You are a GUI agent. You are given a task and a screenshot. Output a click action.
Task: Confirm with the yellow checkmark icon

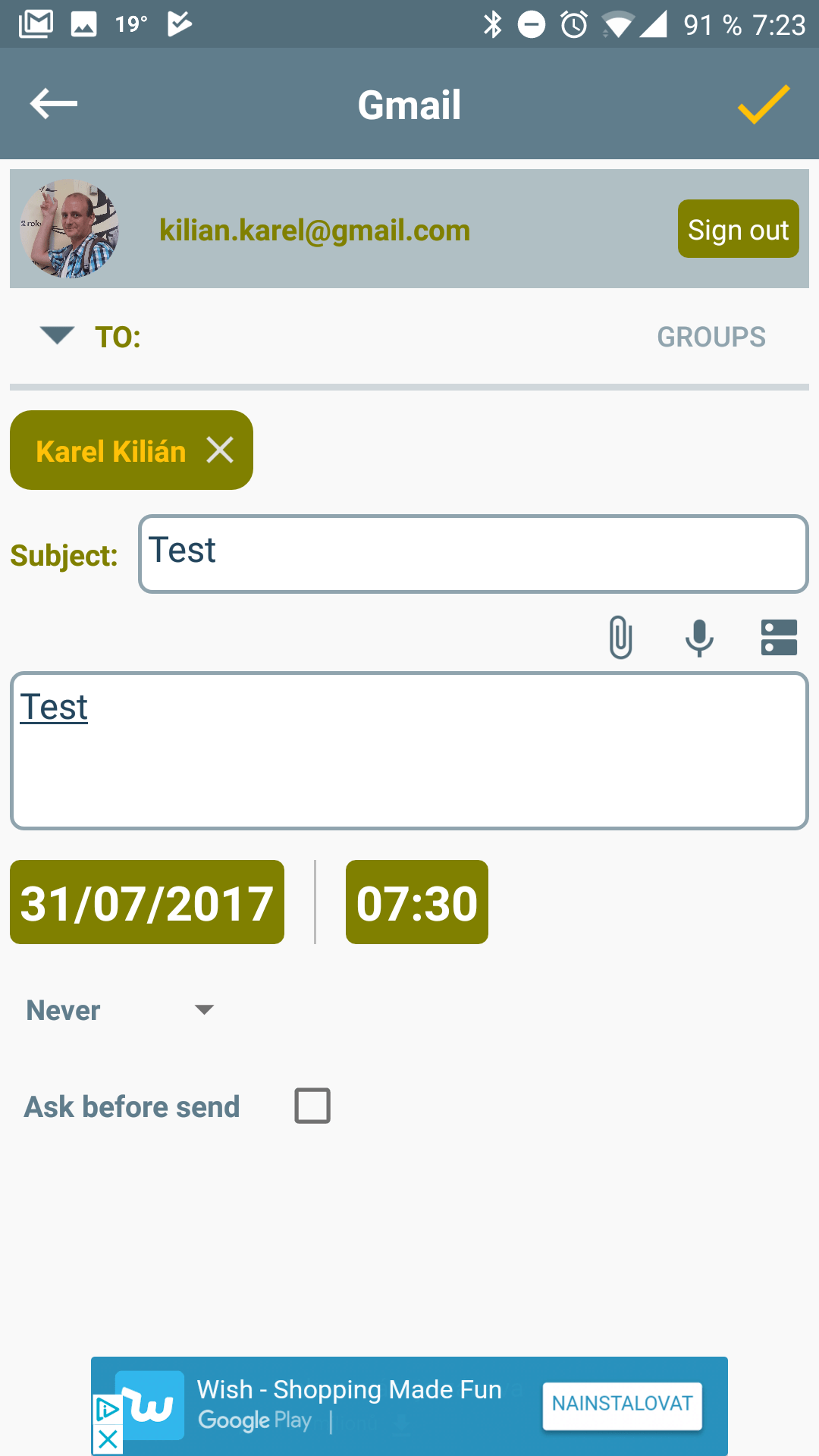point(764,104)
